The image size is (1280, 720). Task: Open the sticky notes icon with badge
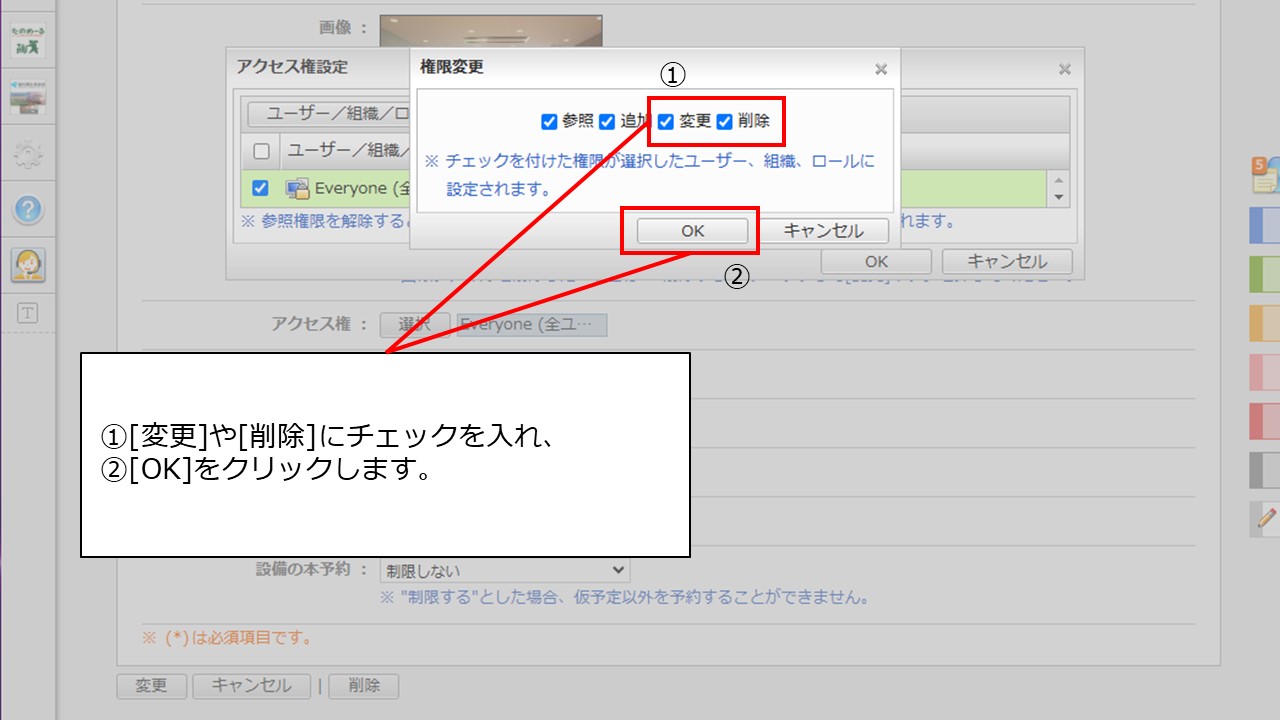click(1264, 175)
